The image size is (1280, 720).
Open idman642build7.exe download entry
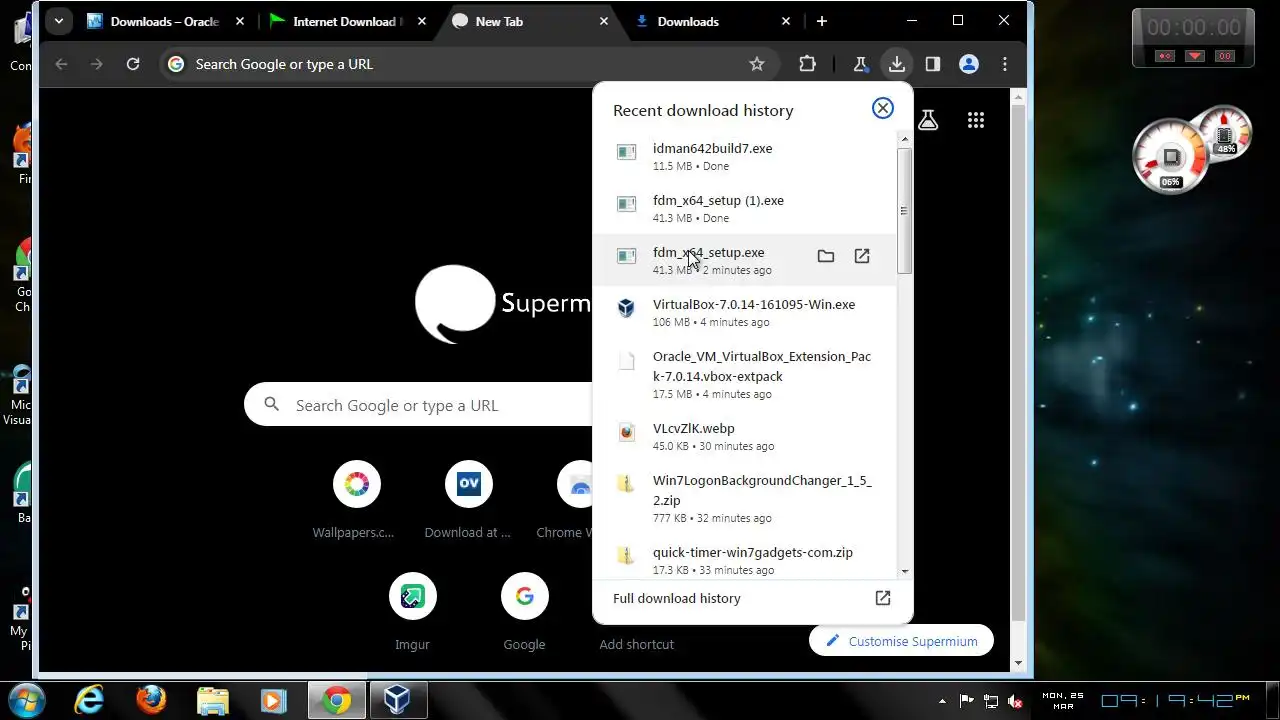[x=745, y=156]
